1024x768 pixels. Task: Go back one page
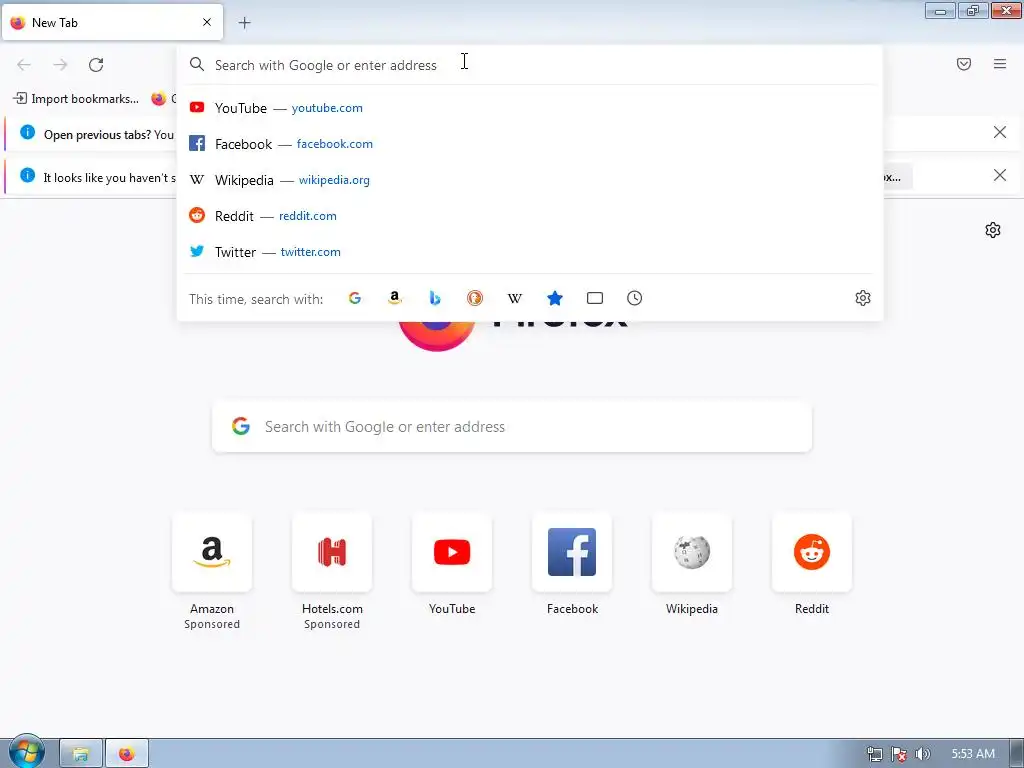pyautogui.click(x=24, y=65)
